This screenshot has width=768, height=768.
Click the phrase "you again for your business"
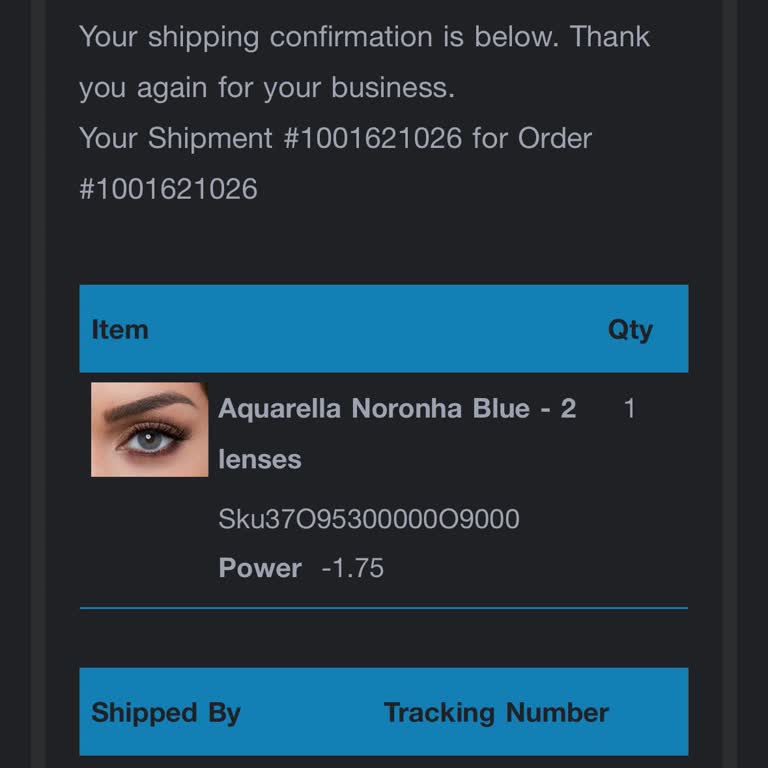click(266, 88)
